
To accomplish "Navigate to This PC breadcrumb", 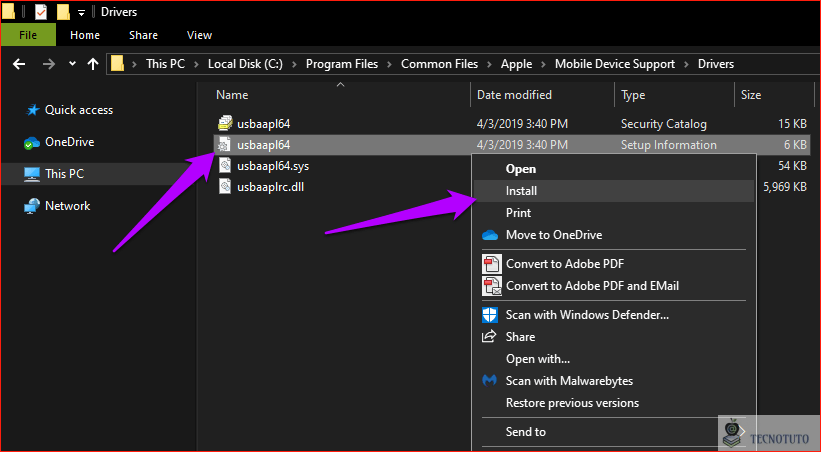I will tap(165, 64).
